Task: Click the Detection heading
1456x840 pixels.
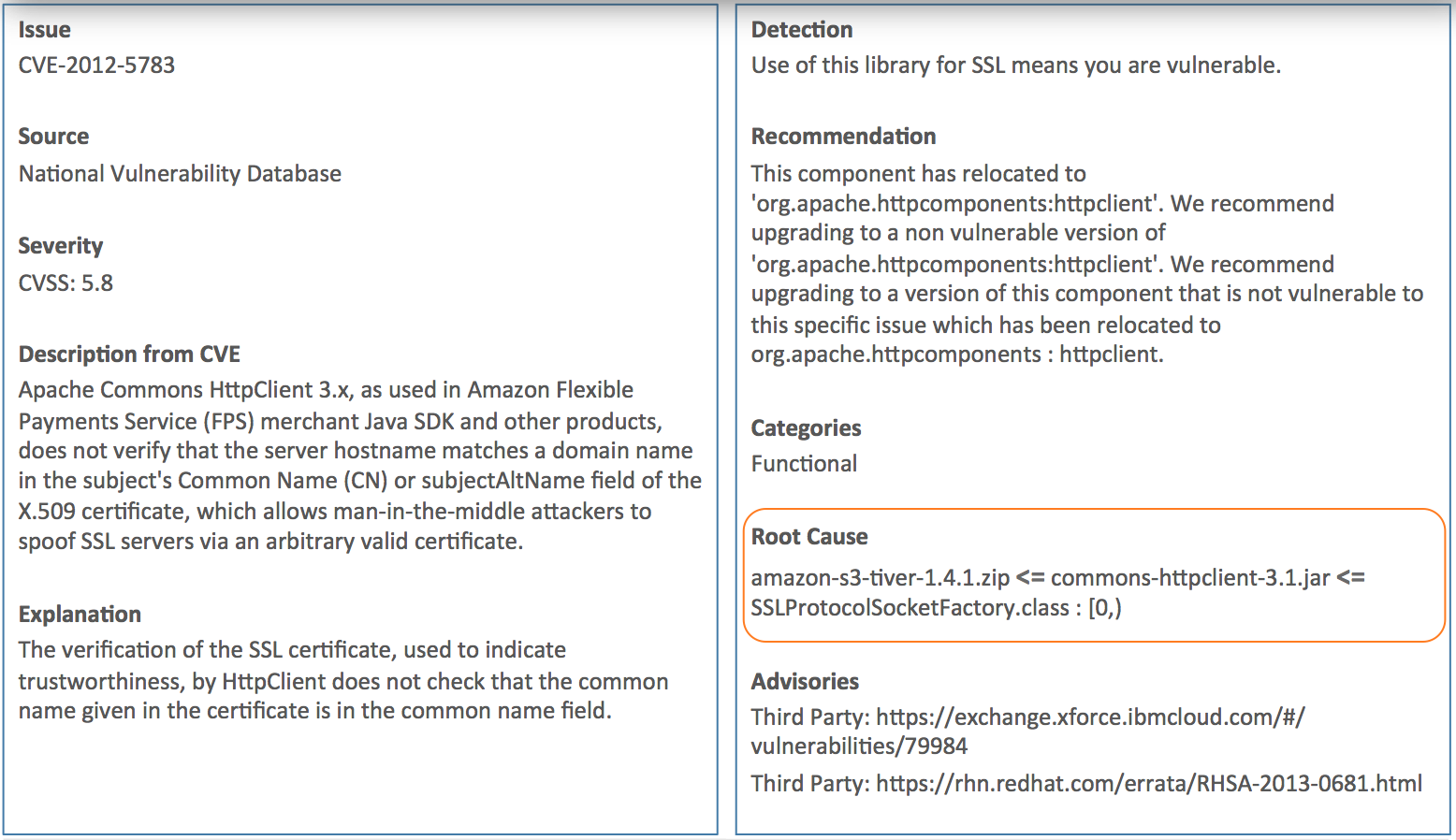Action: (802, 30)
